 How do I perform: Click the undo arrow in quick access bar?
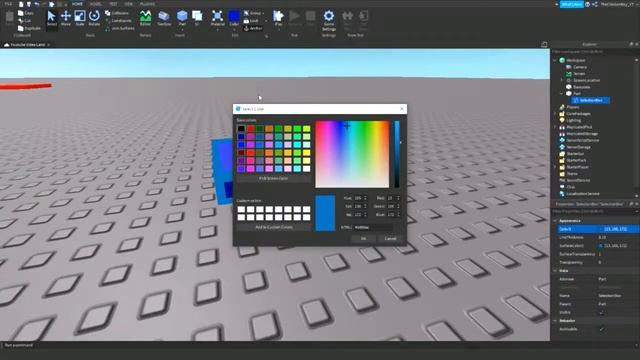point(36,4)
